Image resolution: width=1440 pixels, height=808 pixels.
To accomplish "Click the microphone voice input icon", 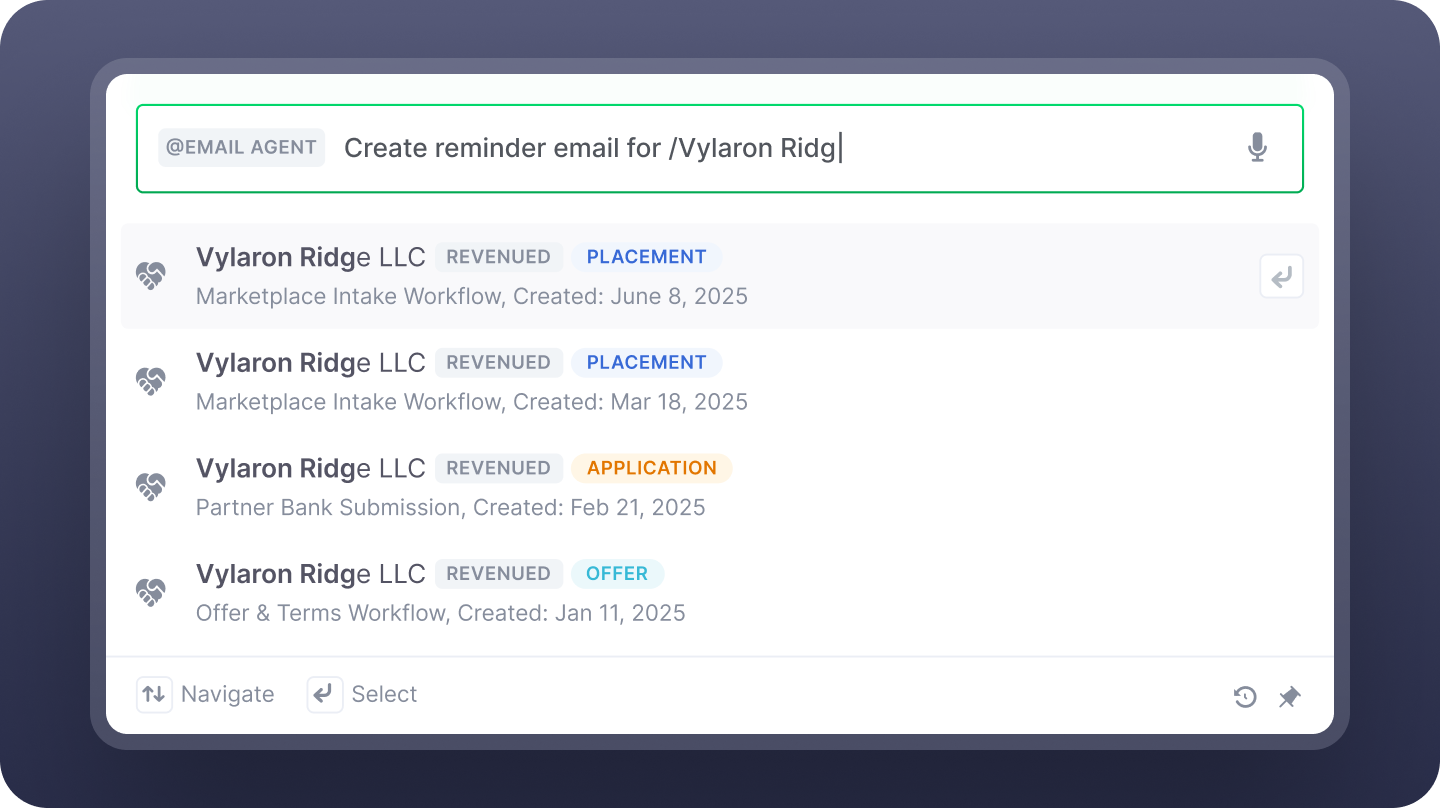I will point(1257,148).
